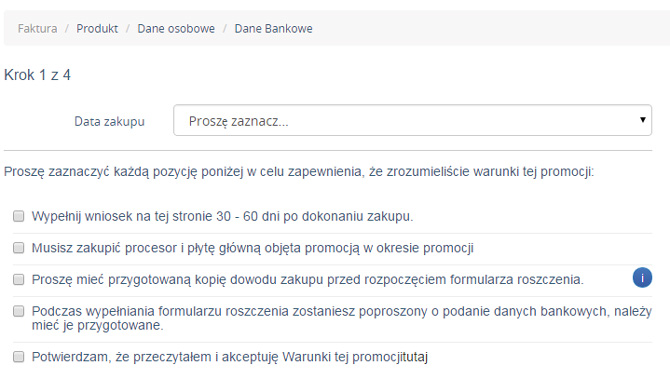Click the 'Data zakupu' field label
Image resolution: width=670 pixels, height=379 pixels.
tap(109, 122)
